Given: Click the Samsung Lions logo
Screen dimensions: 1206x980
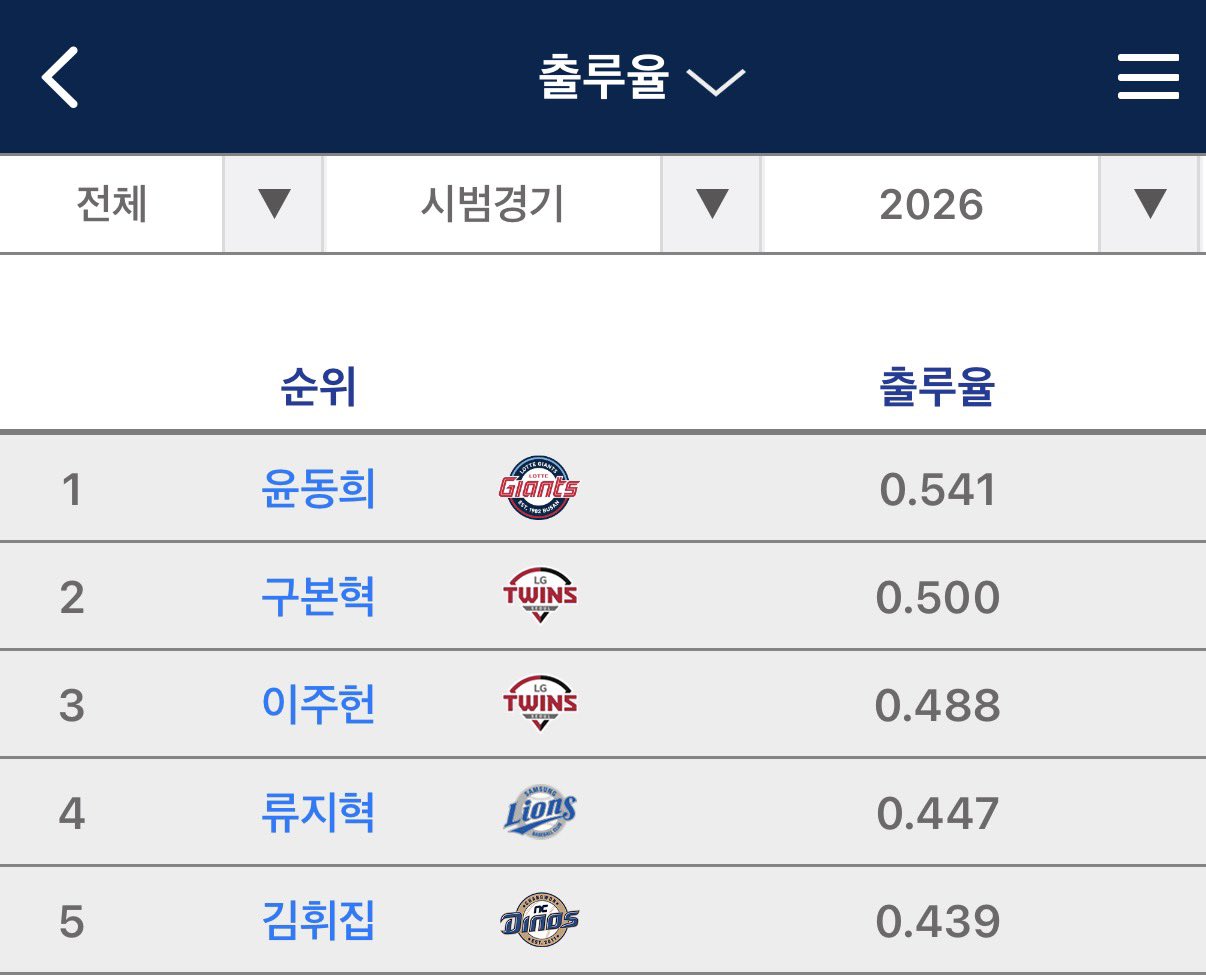Looking at the screenshot, I should click(540, 813).
